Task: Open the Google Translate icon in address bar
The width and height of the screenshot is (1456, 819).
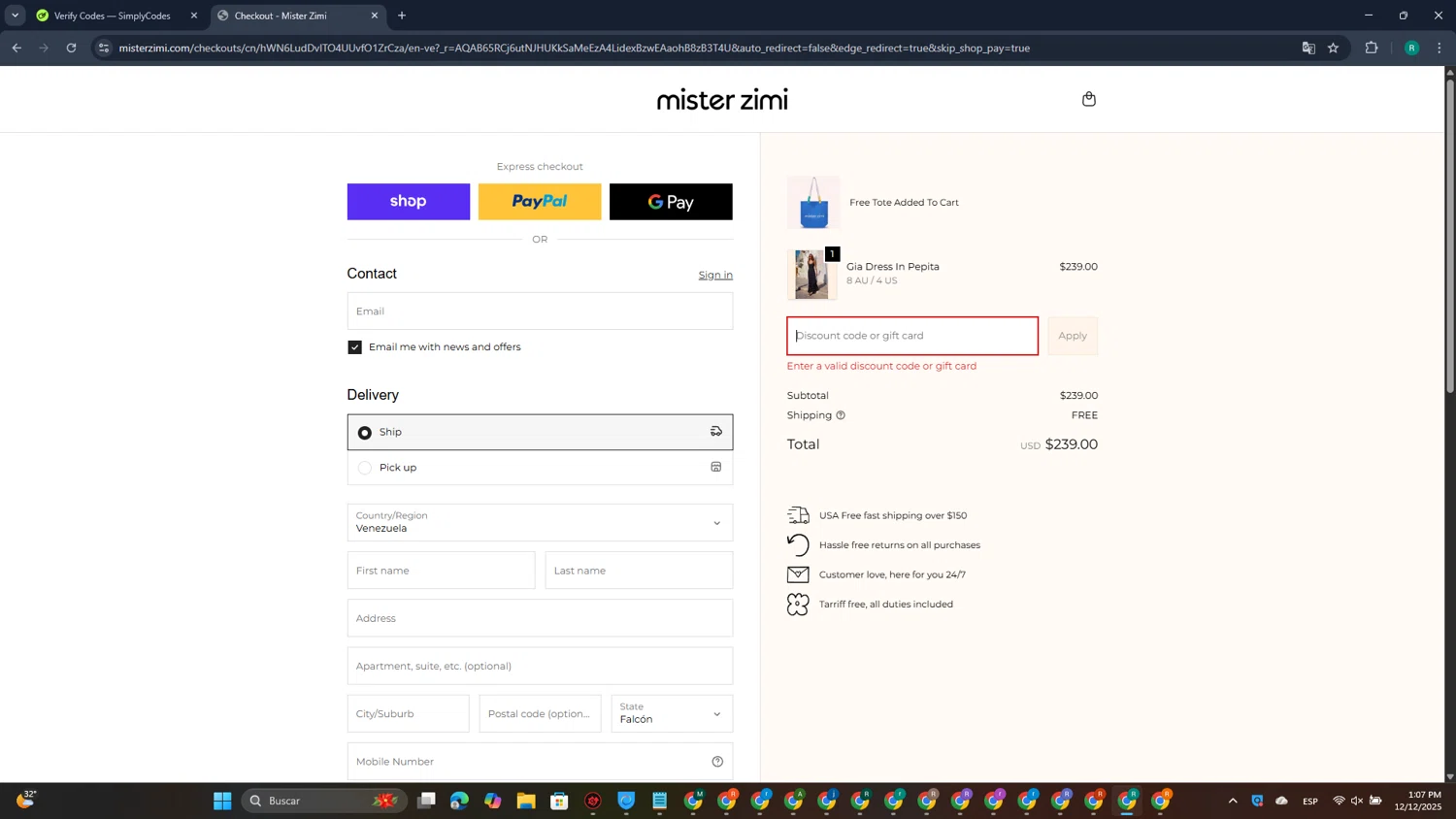Action: 1307,48
